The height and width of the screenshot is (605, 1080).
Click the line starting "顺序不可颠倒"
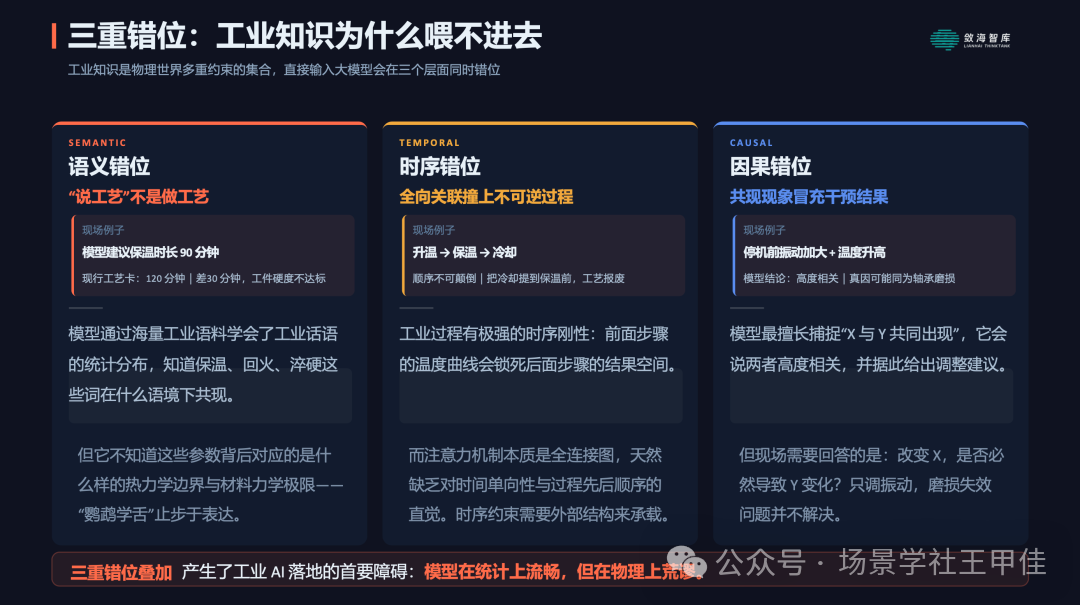[518, 278]
